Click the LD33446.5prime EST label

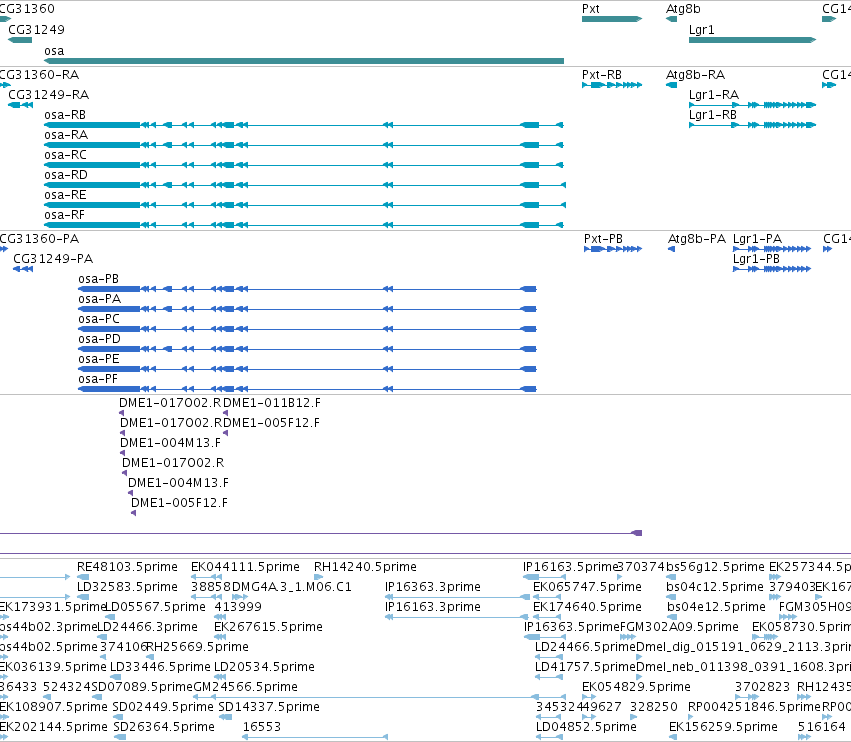160,667
